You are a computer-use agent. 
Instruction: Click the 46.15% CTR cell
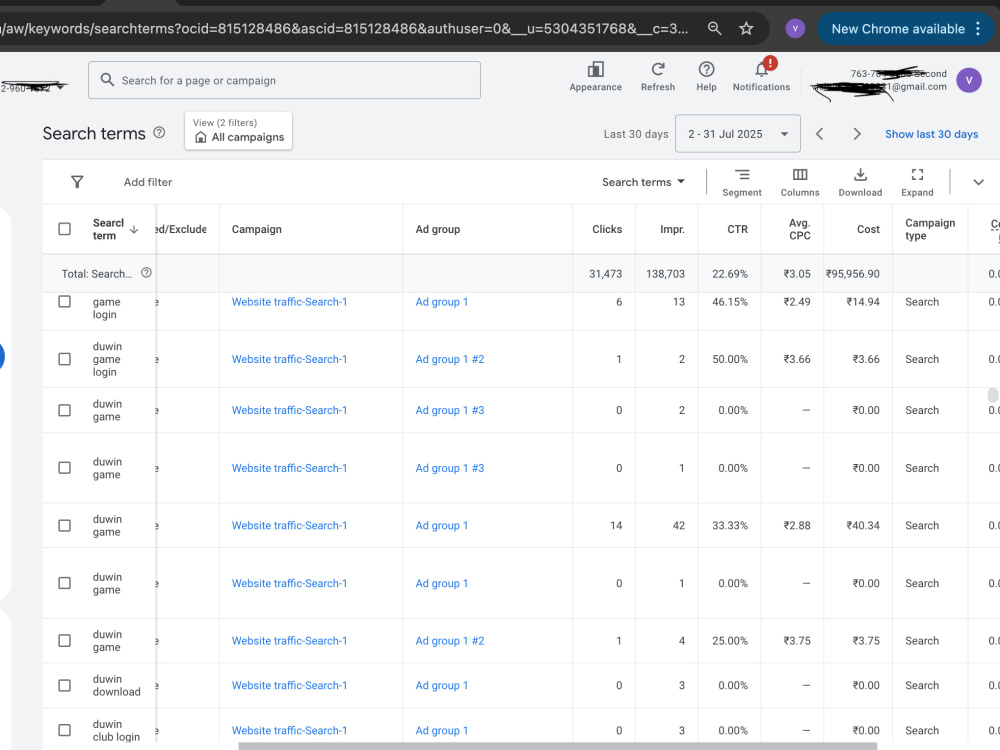pyautogui.click(x=730, y=302)
